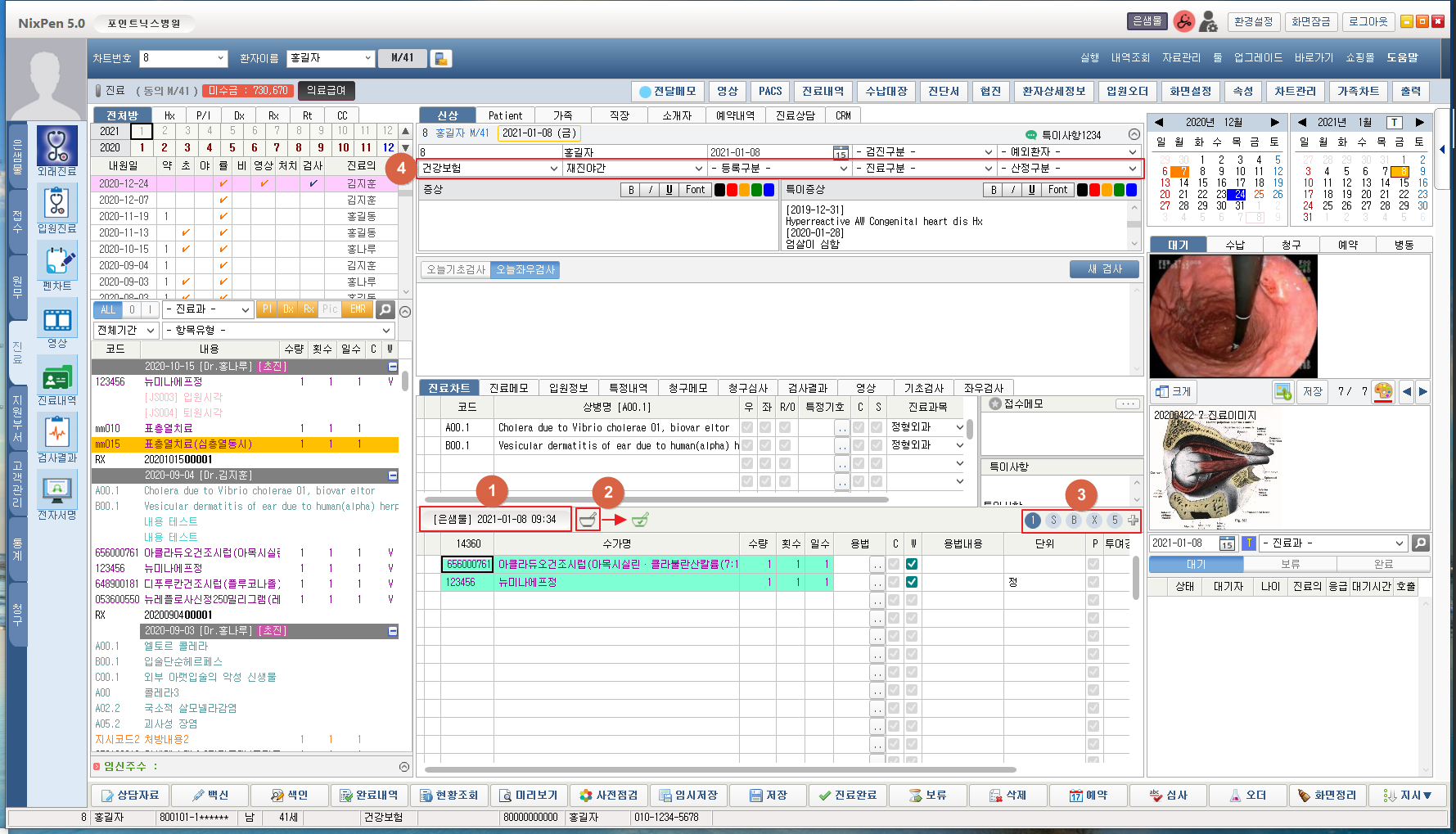Open the 검사결과 sidebar icon

[56, 433]
